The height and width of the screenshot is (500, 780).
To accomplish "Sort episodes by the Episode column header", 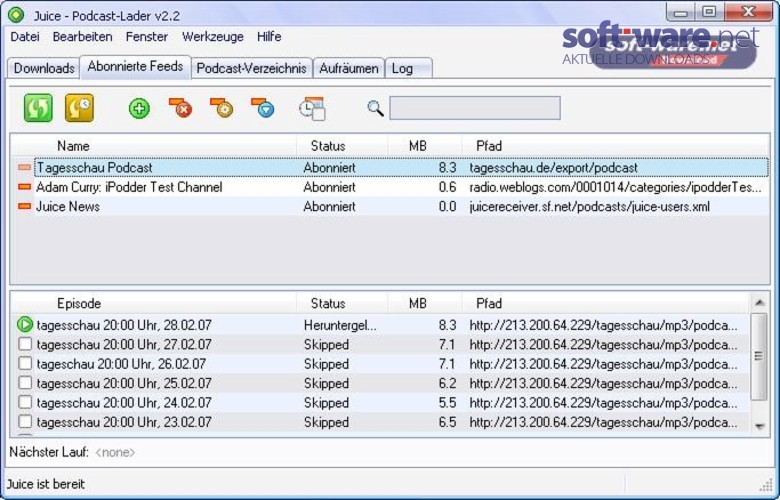I will click(153, 303).
